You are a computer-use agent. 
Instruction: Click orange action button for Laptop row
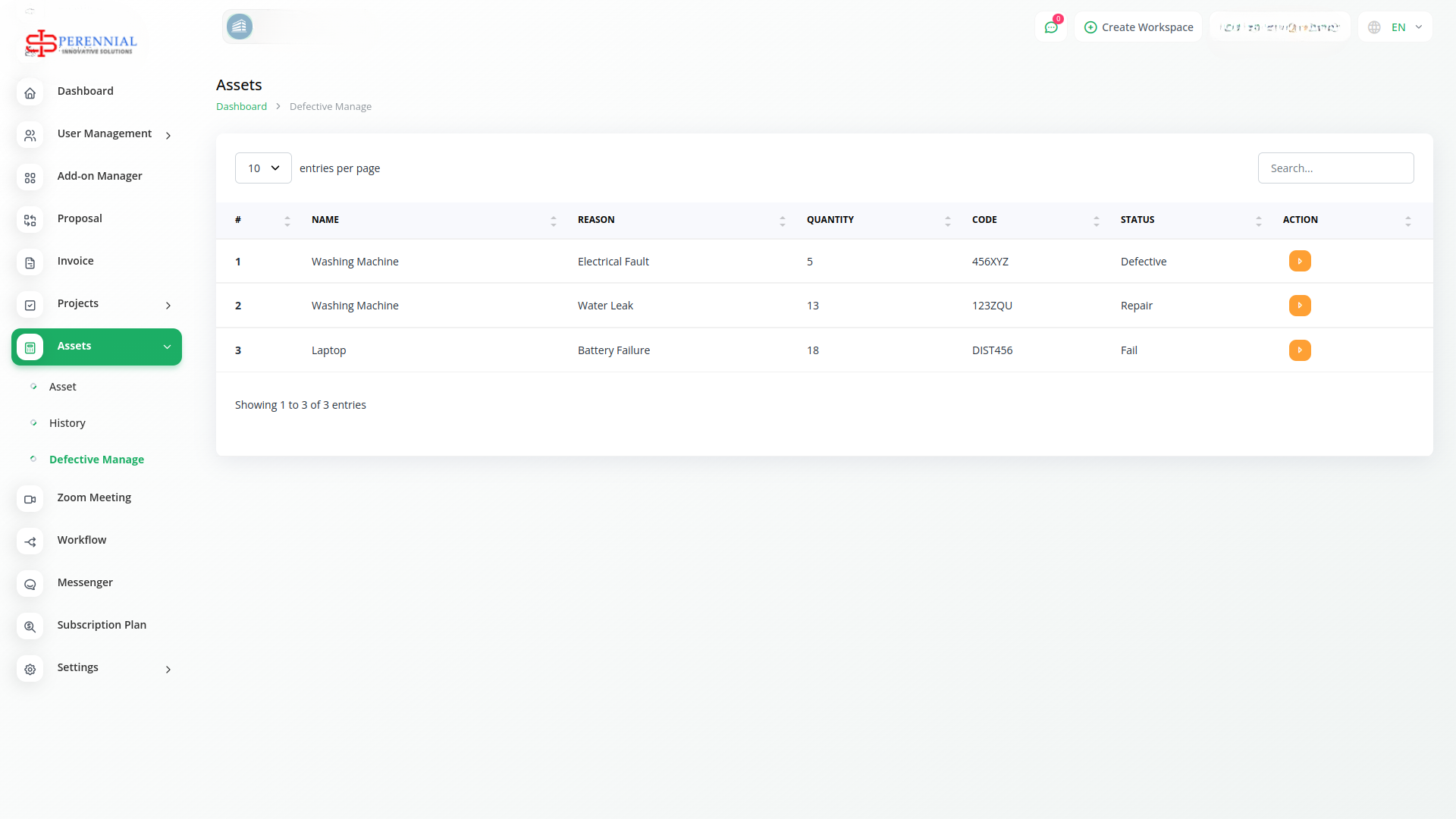1300,350
